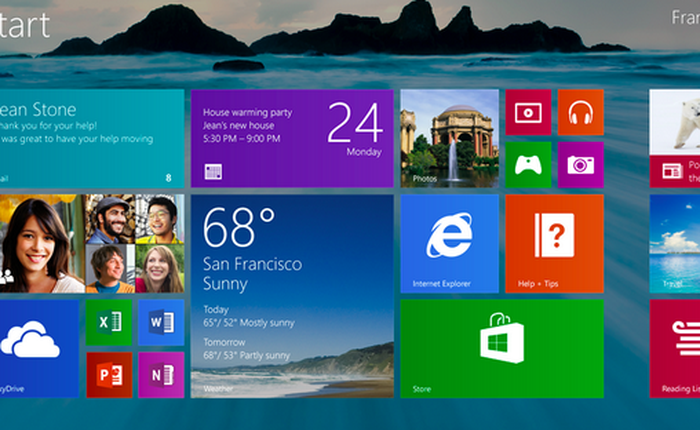Open the People tile with photos
Image resolution: width=700 pixels, height=430 pixels.
coord(92,244)
